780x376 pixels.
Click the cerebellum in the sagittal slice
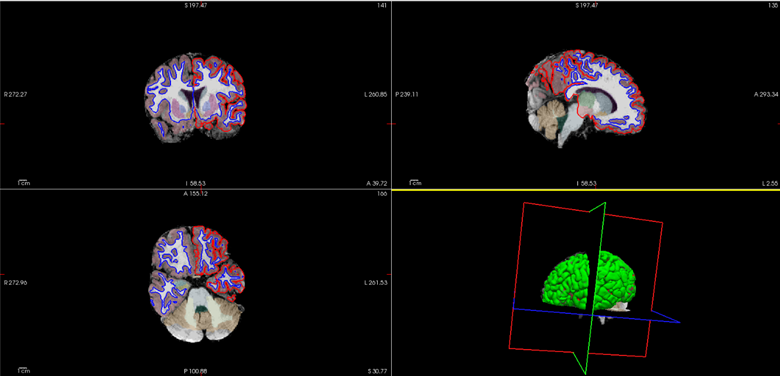click(546, 119)
